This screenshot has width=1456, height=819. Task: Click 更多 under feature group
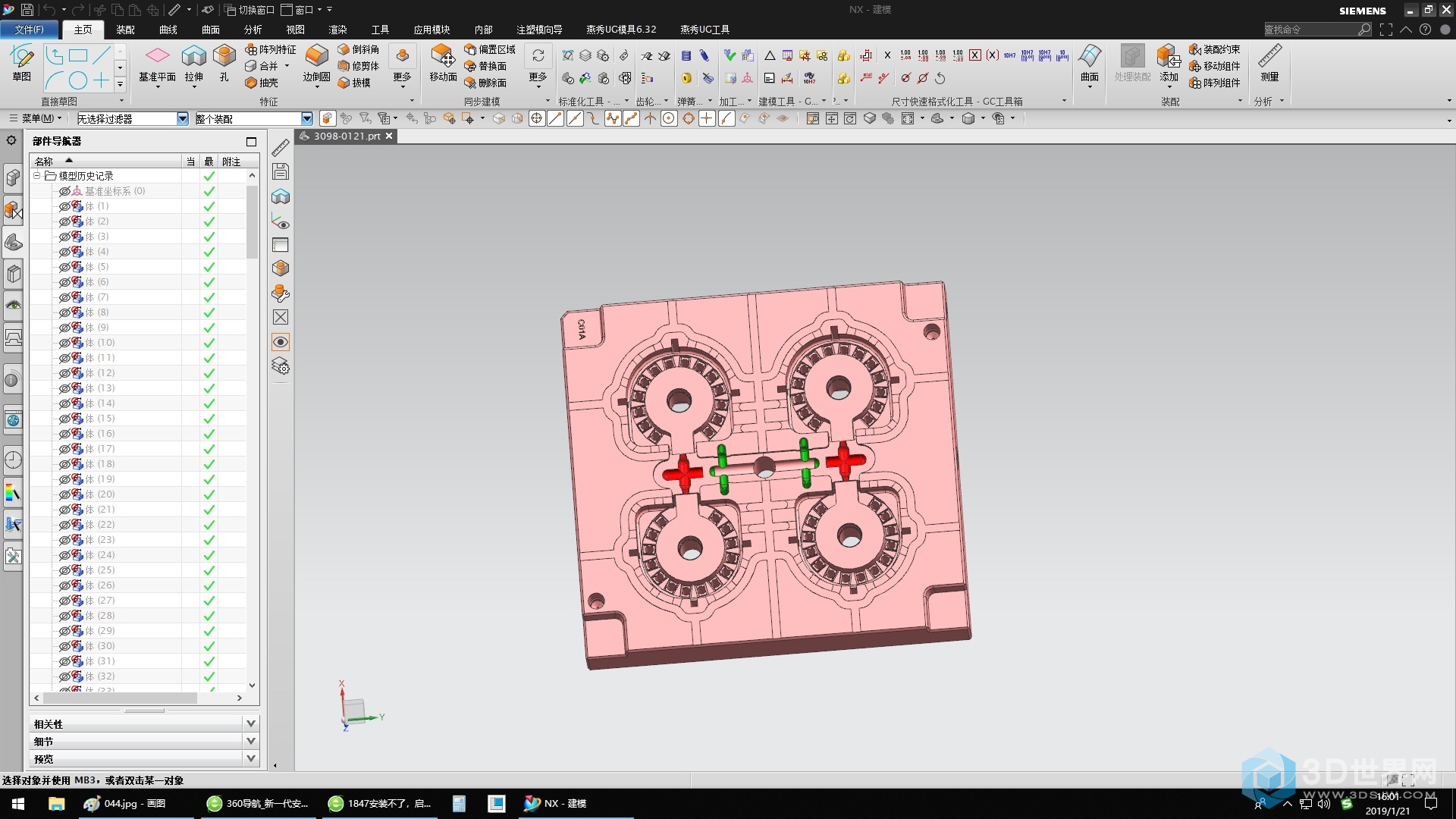(x=402, y=64)
